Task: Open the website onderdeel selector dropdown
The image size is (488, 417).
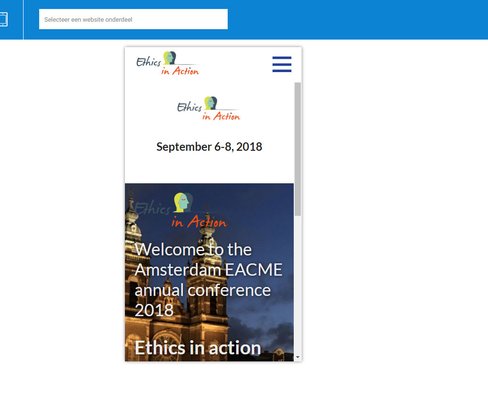Action: click(133, 19)
